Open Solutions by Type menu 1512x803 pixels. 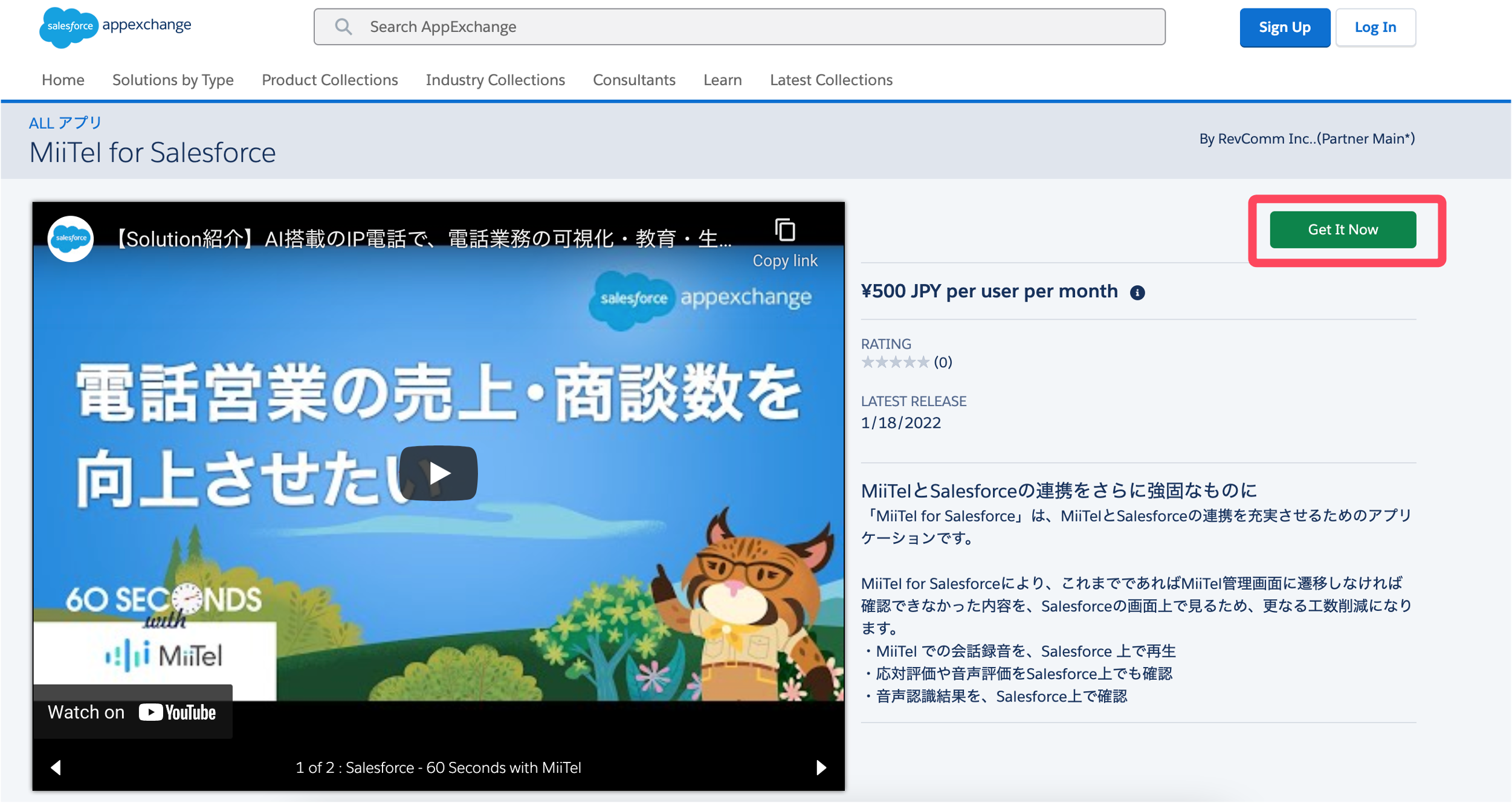point(173,80)
